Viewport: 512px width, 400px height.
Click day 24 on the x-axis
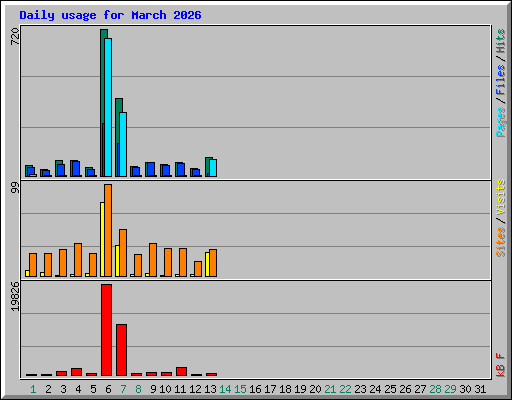375,389
